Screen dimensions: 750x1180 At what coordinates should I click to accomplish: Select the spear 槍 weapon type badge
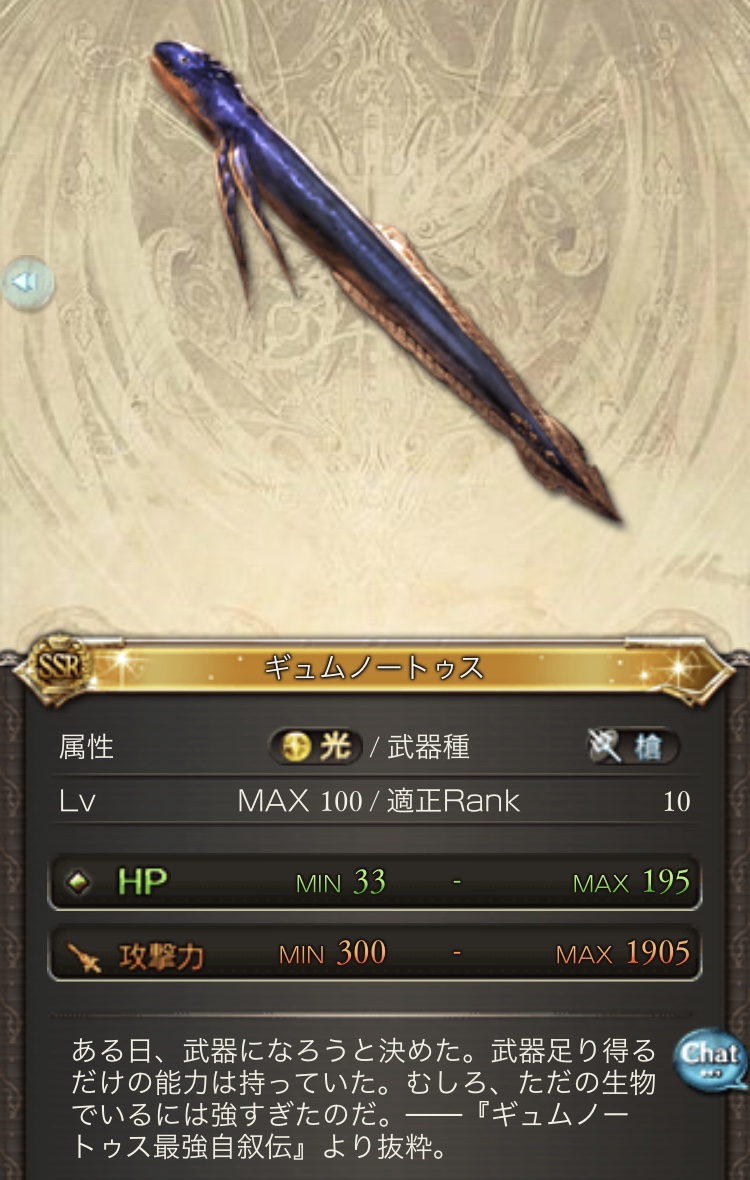pos(633,747)
